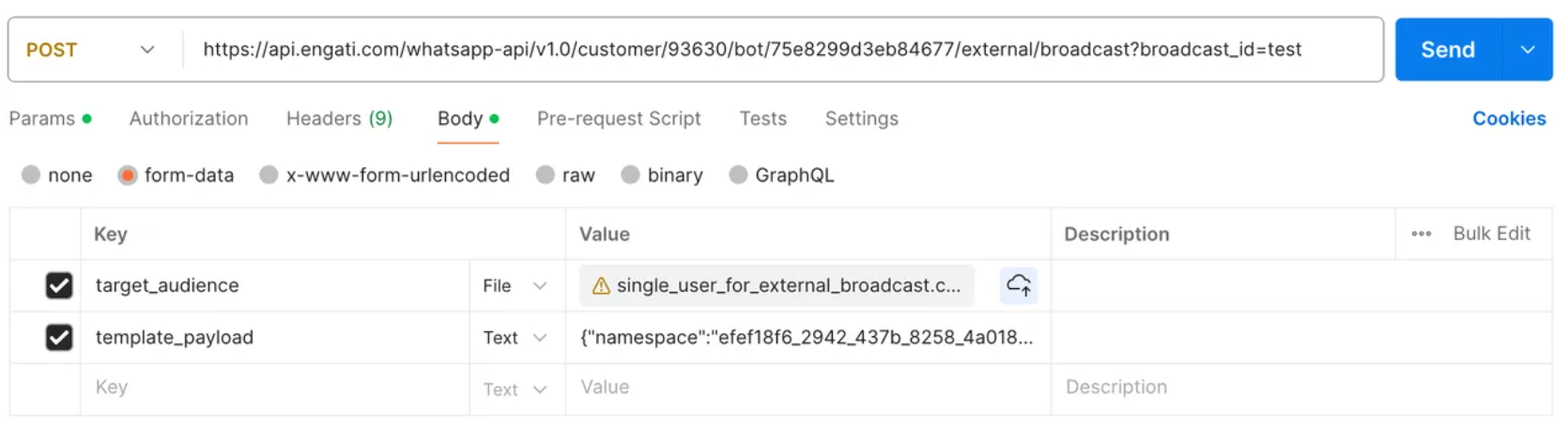Screen dimensions: 1568x426
Task: Select the raw body type radio button
Action: click(x=546, y=175)
